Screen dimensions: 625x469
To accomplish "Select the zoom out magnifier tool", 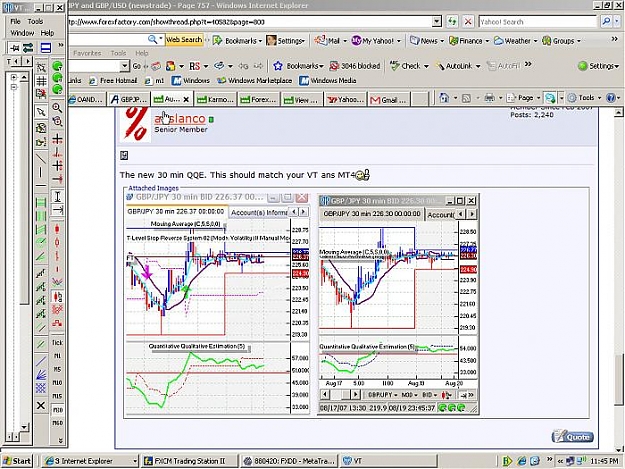I will pyautogui.click(x=57, y=121).
